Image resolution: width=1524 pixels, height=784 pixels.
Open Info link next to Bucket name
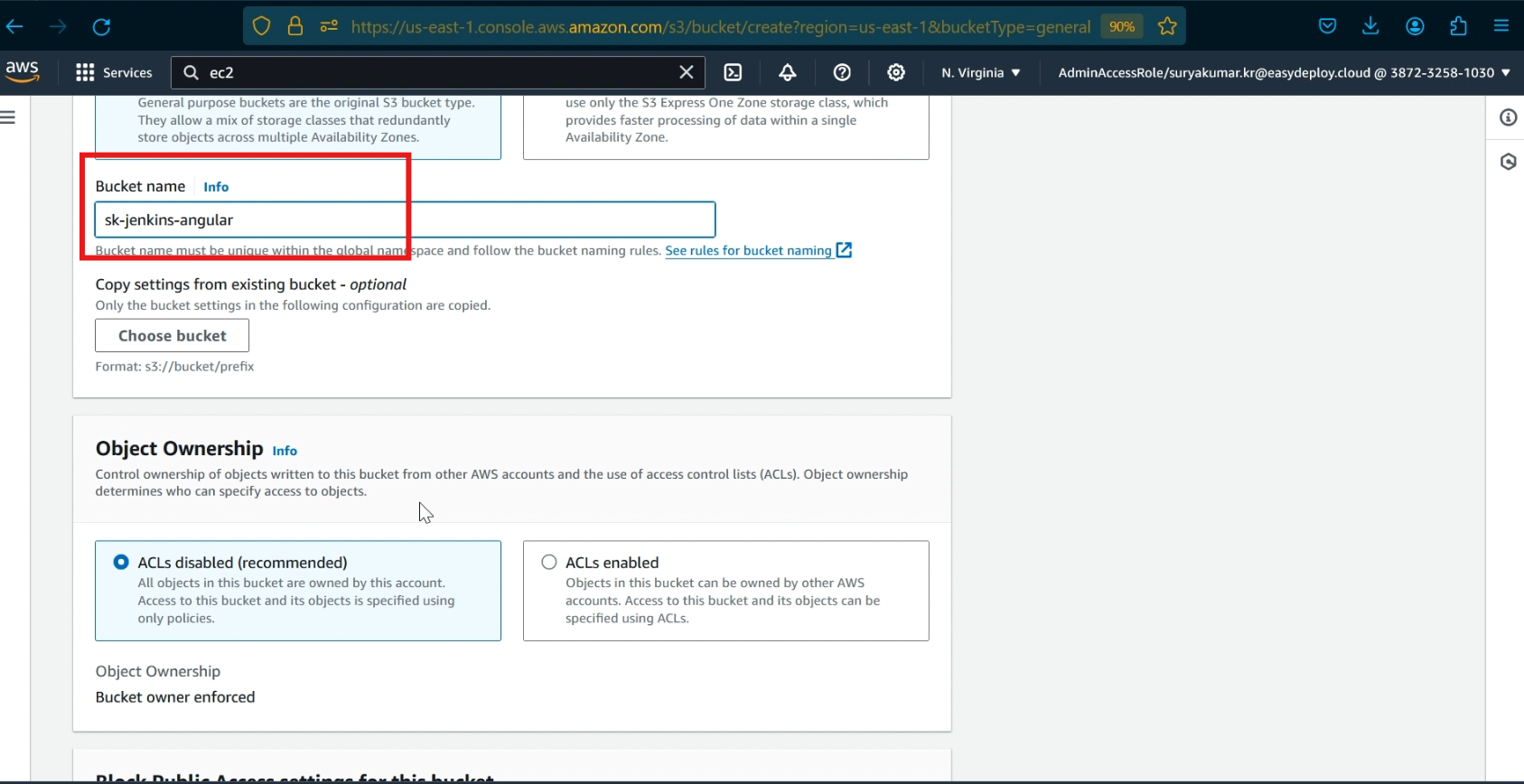click(216, 187)
